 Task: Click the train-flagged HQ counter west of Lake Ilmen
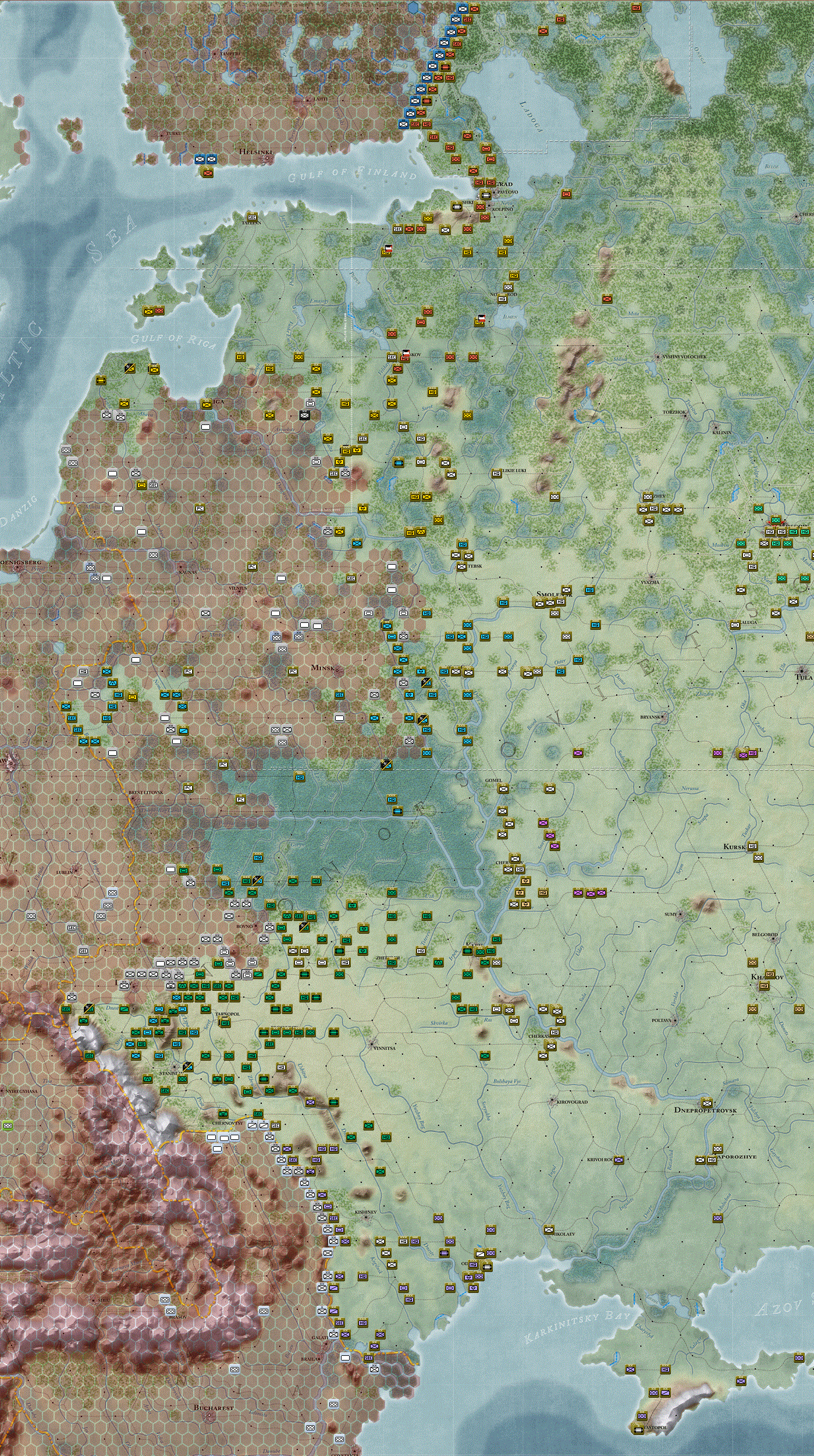[x=480, y=320]
